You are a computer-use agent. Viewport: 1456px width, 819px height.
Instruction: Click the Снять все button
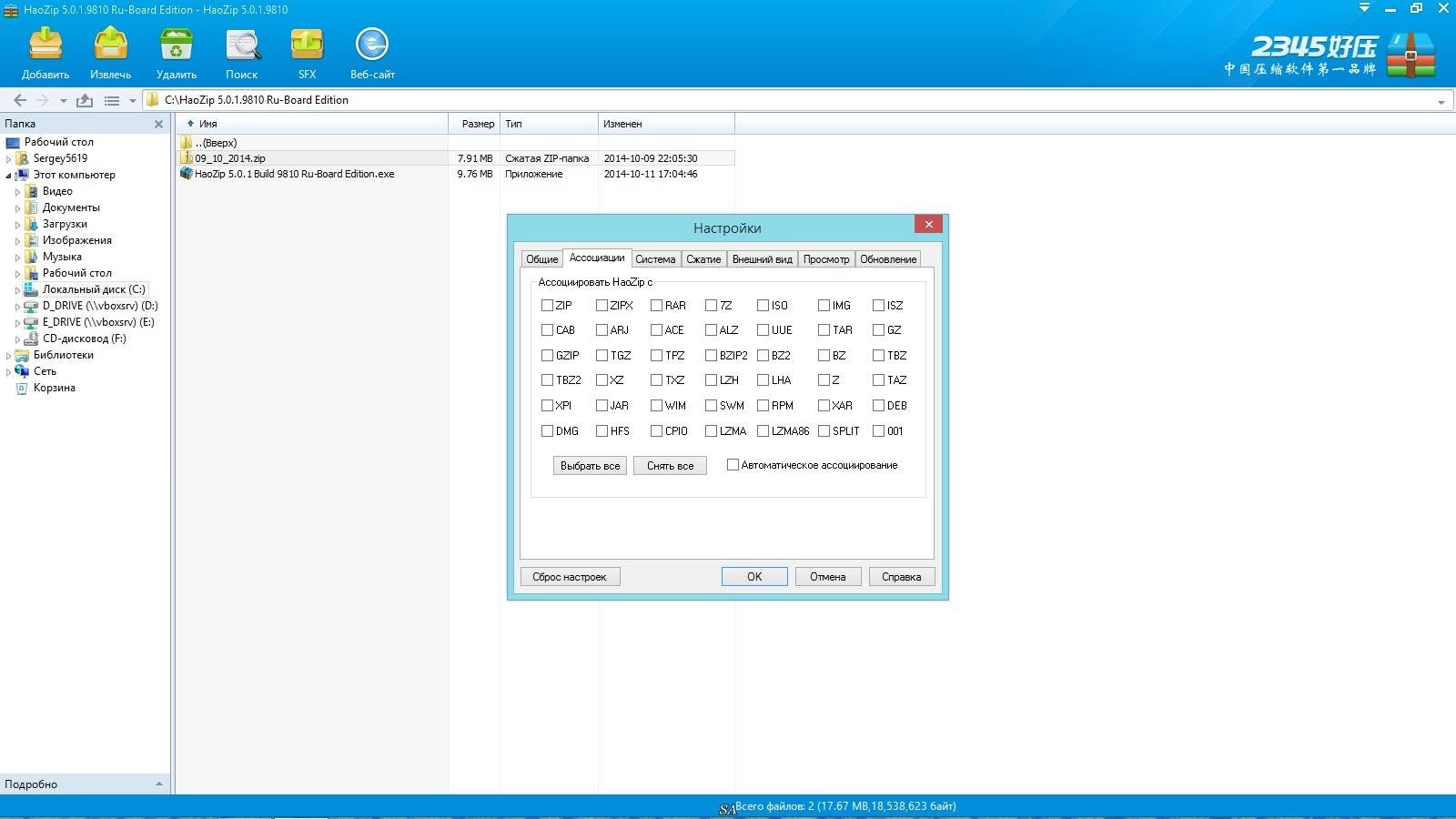coord(670,466)
